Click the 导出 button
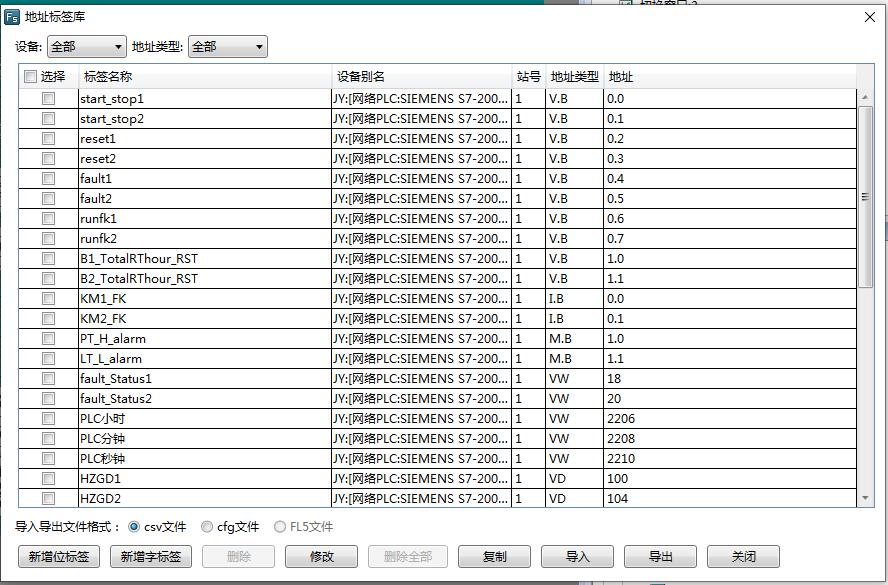Viewport: 888px width, 585px height. pyautogui.click(x=659, y=556)
